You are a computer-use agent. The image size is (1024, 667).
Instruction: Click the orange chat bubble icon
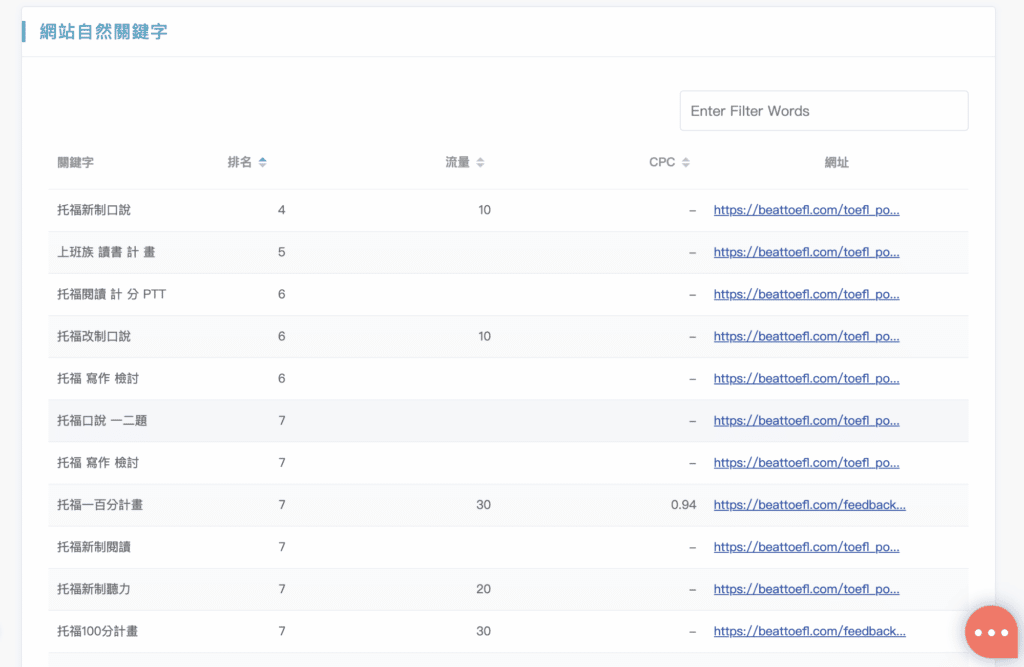tap(991, 632)
